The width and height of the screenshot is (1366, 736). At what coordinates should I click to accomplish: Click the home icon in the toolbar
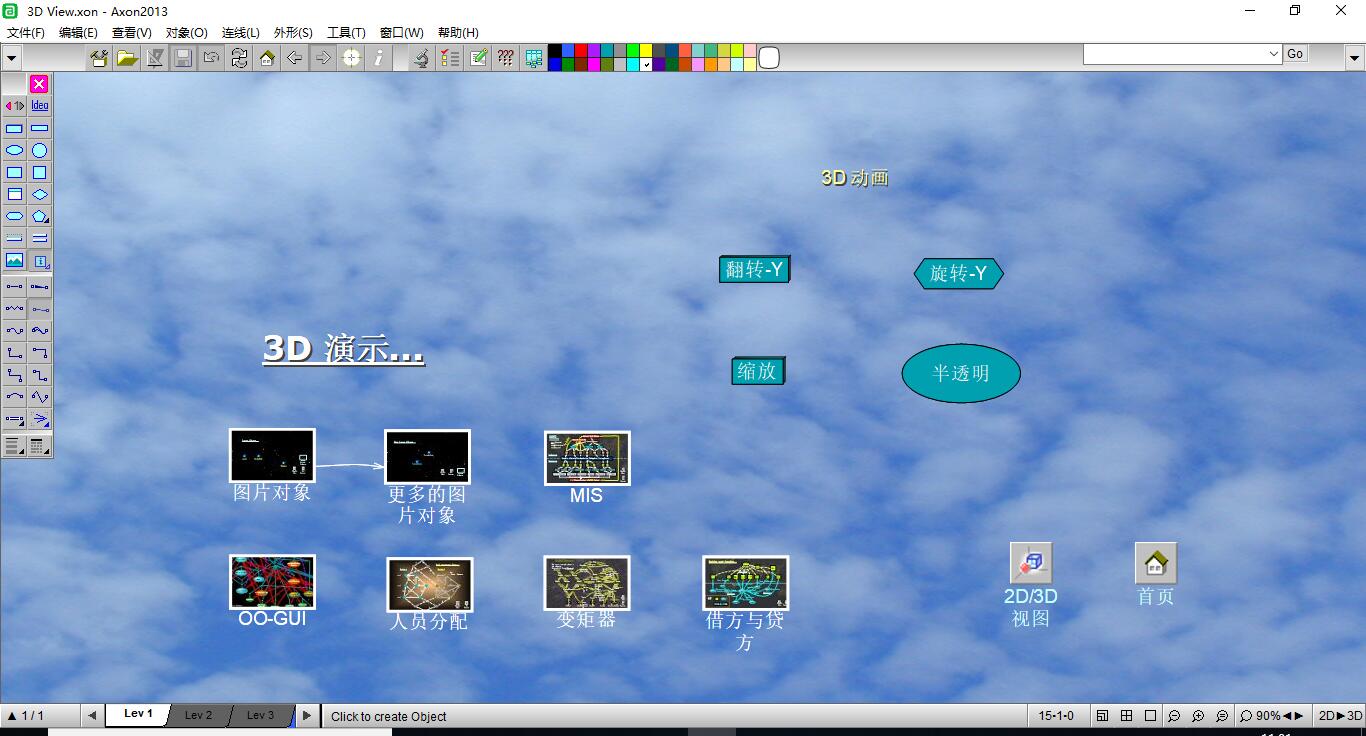point(267,58)
